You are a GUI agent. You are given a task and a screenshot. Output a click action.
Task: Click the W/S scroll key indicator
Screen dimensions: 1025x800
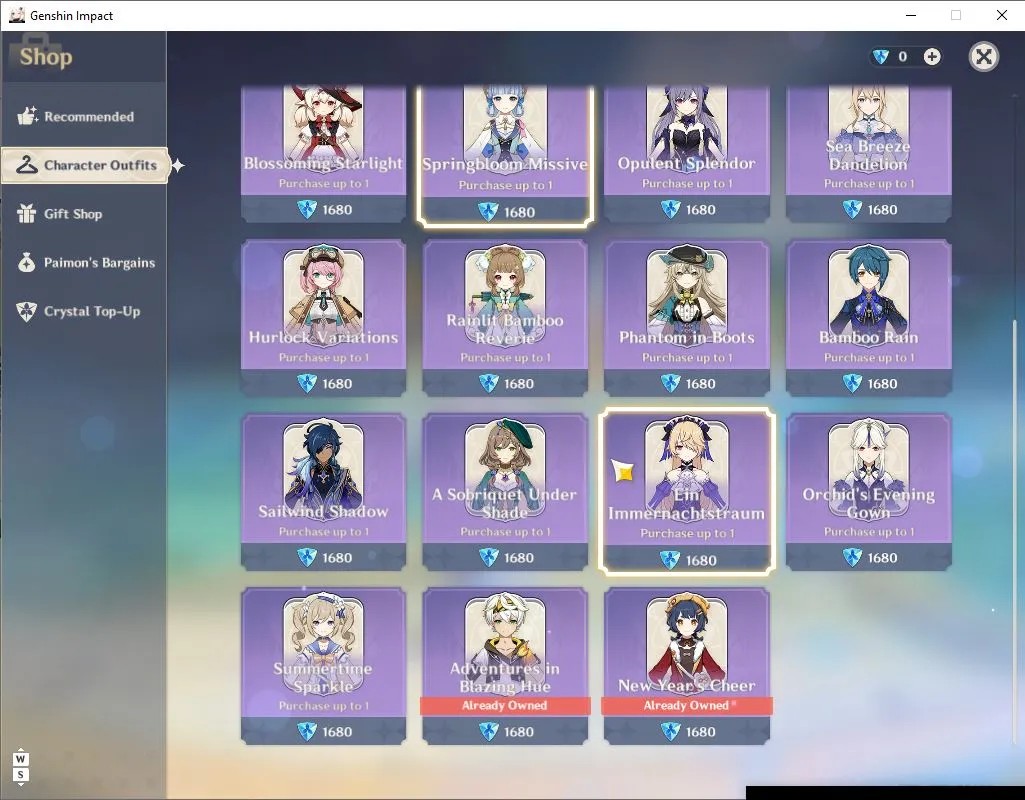tap(20, 767)
